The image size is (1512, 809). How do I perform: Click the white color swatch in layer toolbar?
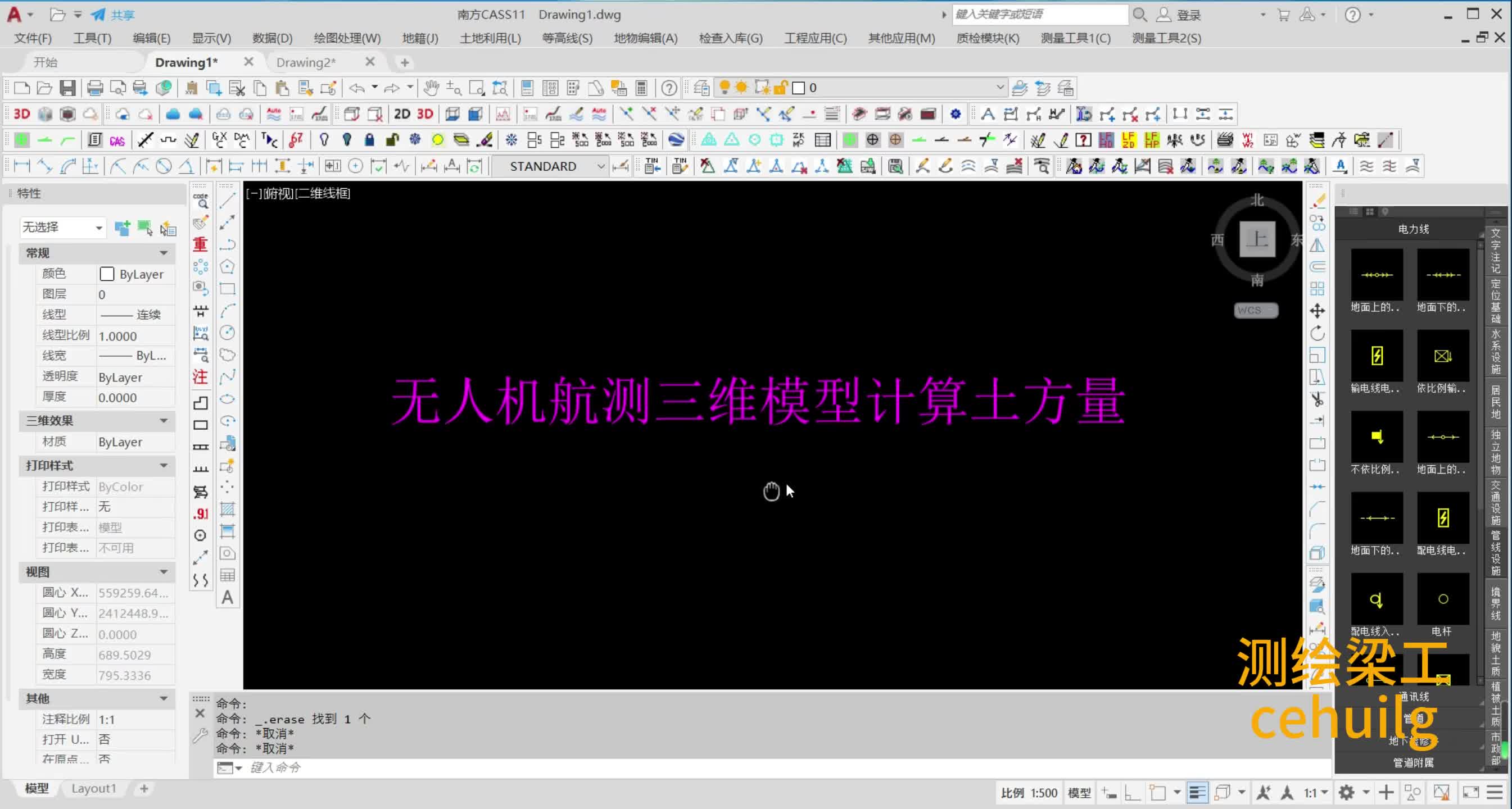[799, 88]
